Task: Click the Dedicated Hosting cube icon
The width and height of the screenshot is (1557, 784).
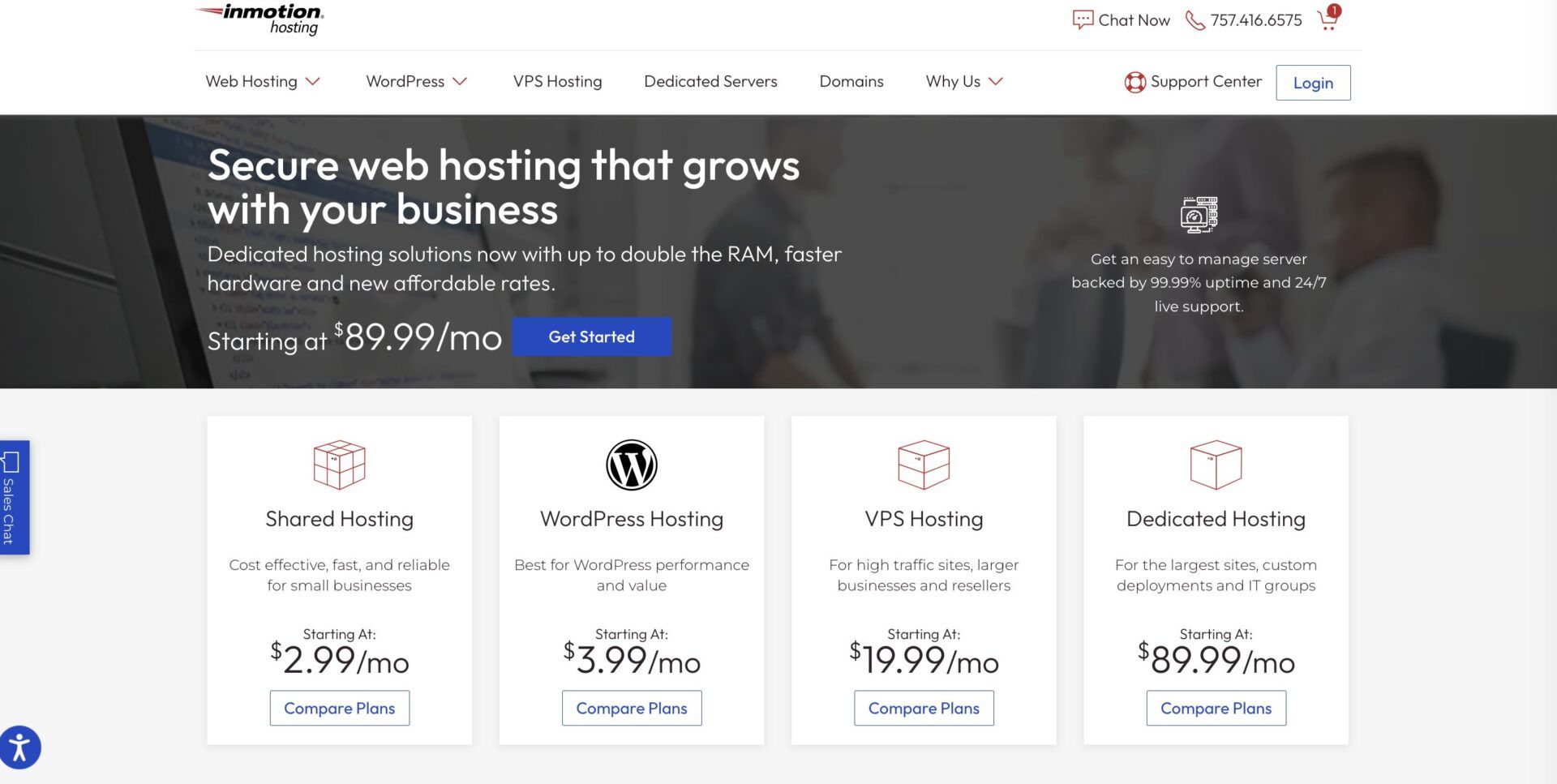Action: [1216, 465]
